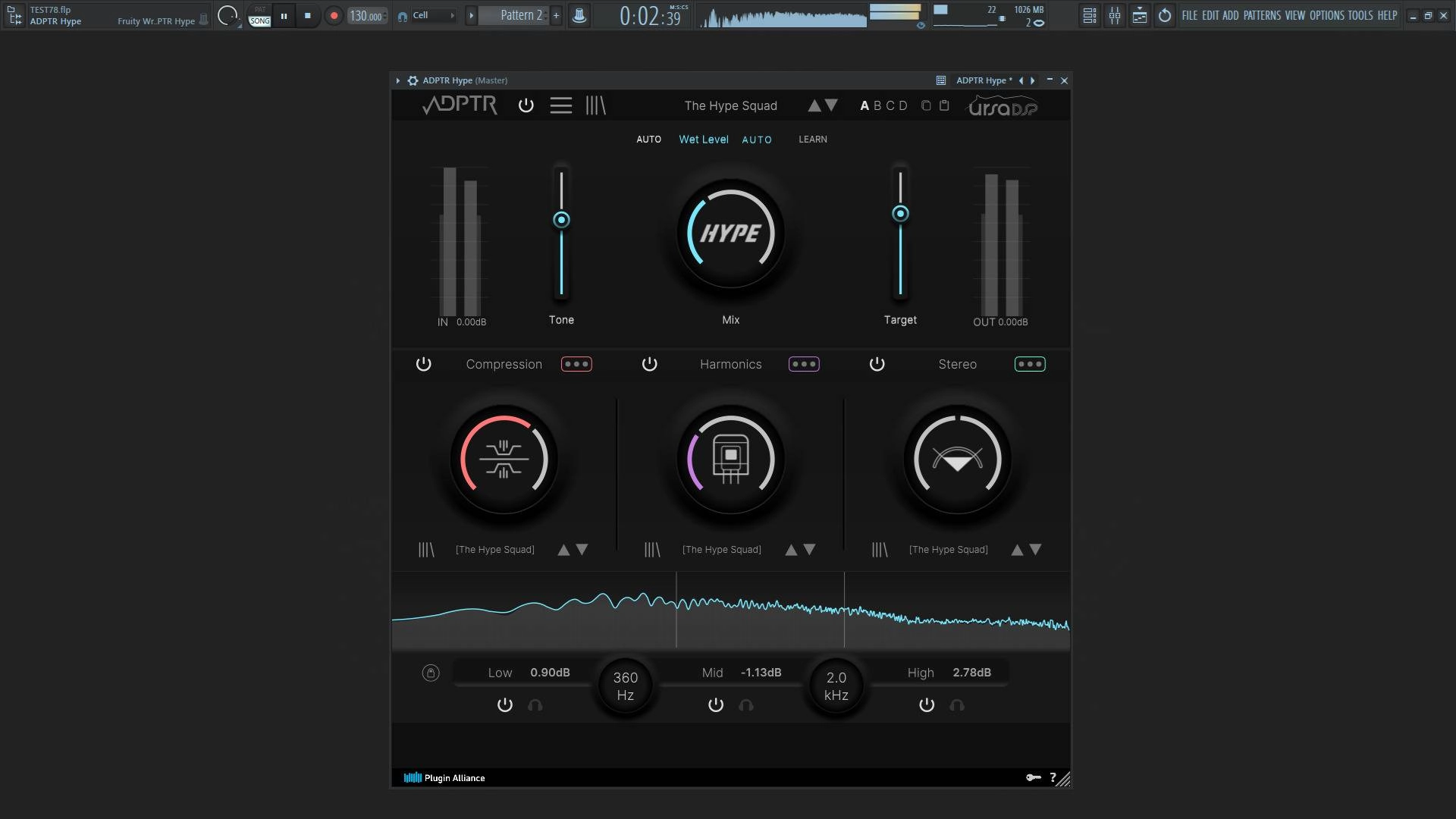Image resolution: width=1456 pixels, height=819 pixels.
Task: Select next preset with down arrow beside Hype Squad
Action: coord(832,105)
